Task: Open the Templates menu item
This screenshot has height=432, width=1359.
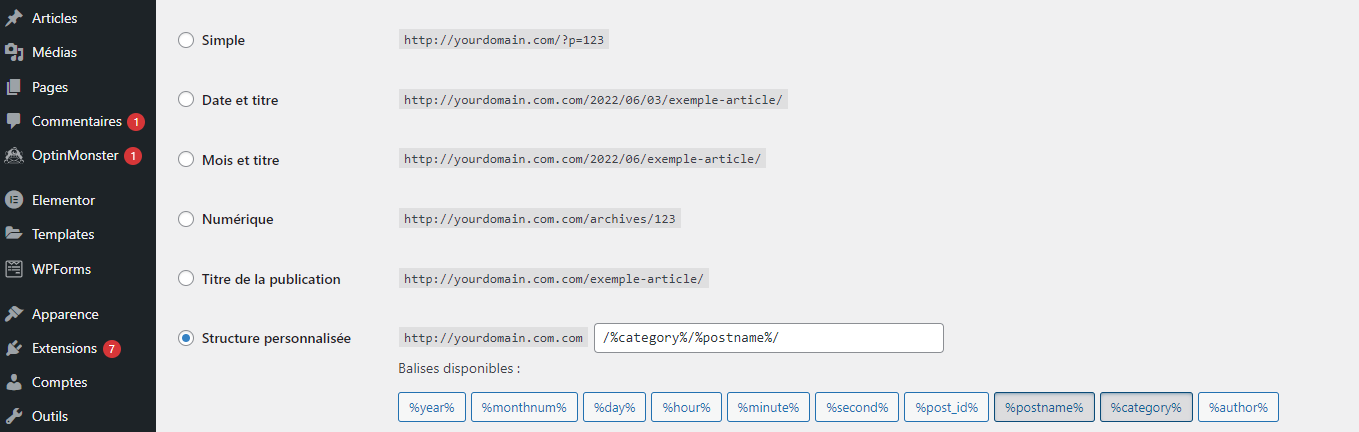Action: pos(63,234)
